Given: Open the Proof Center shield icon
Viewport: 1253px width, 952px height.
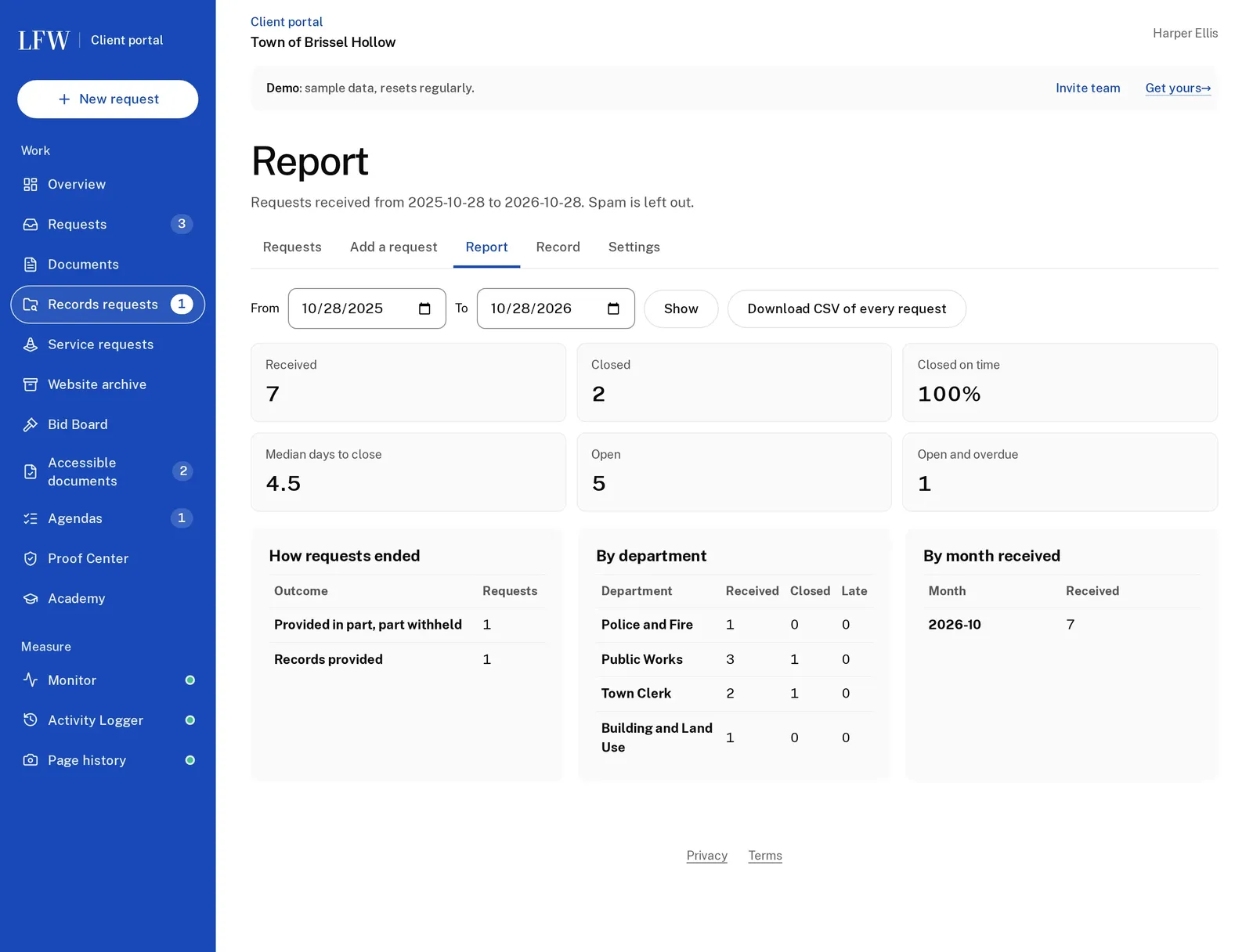Looking at the screenshot, I should (x=31, y=558).
